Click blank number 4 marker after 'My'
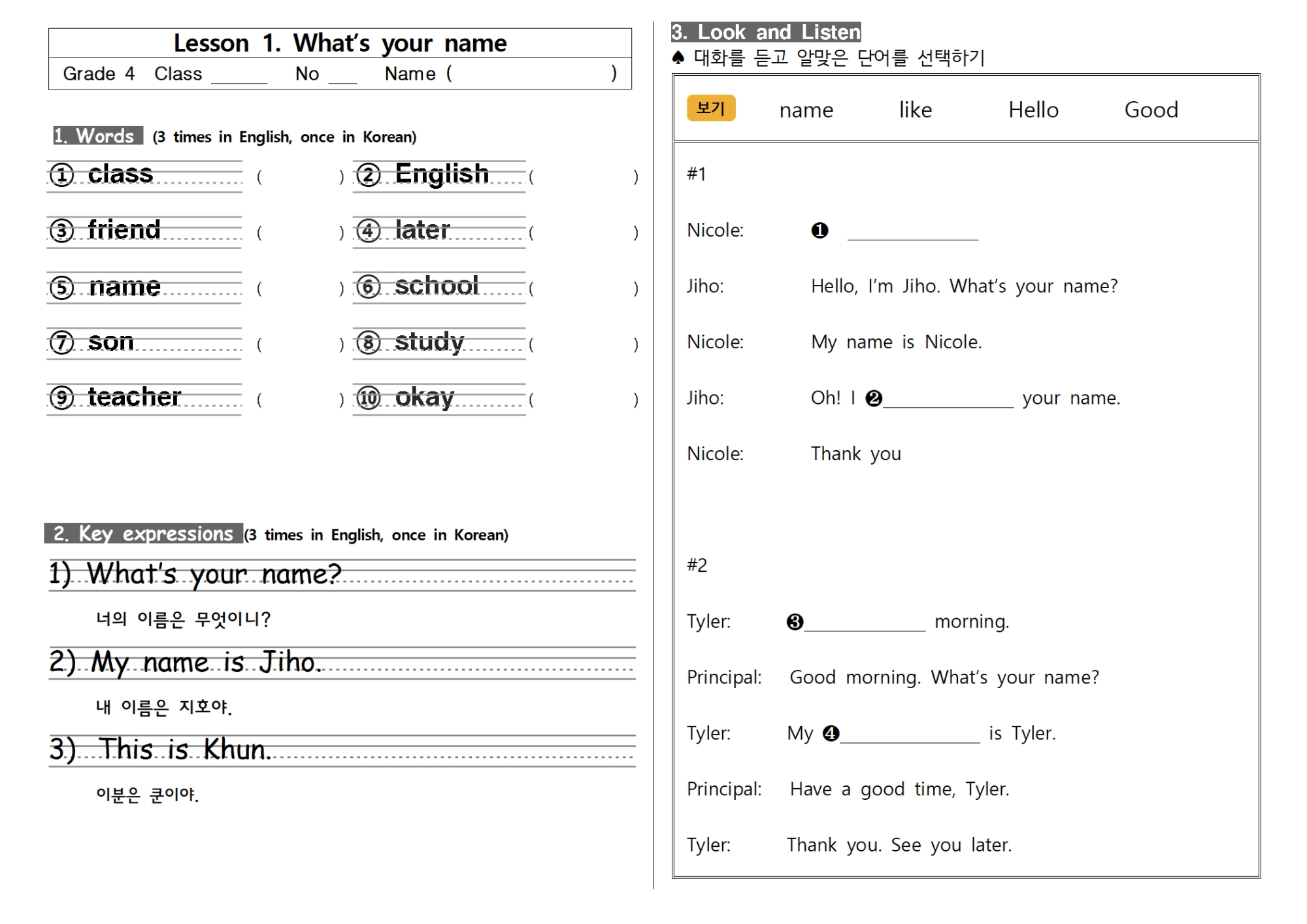This screenshot has width=1307, height=924. click(831, 733)
